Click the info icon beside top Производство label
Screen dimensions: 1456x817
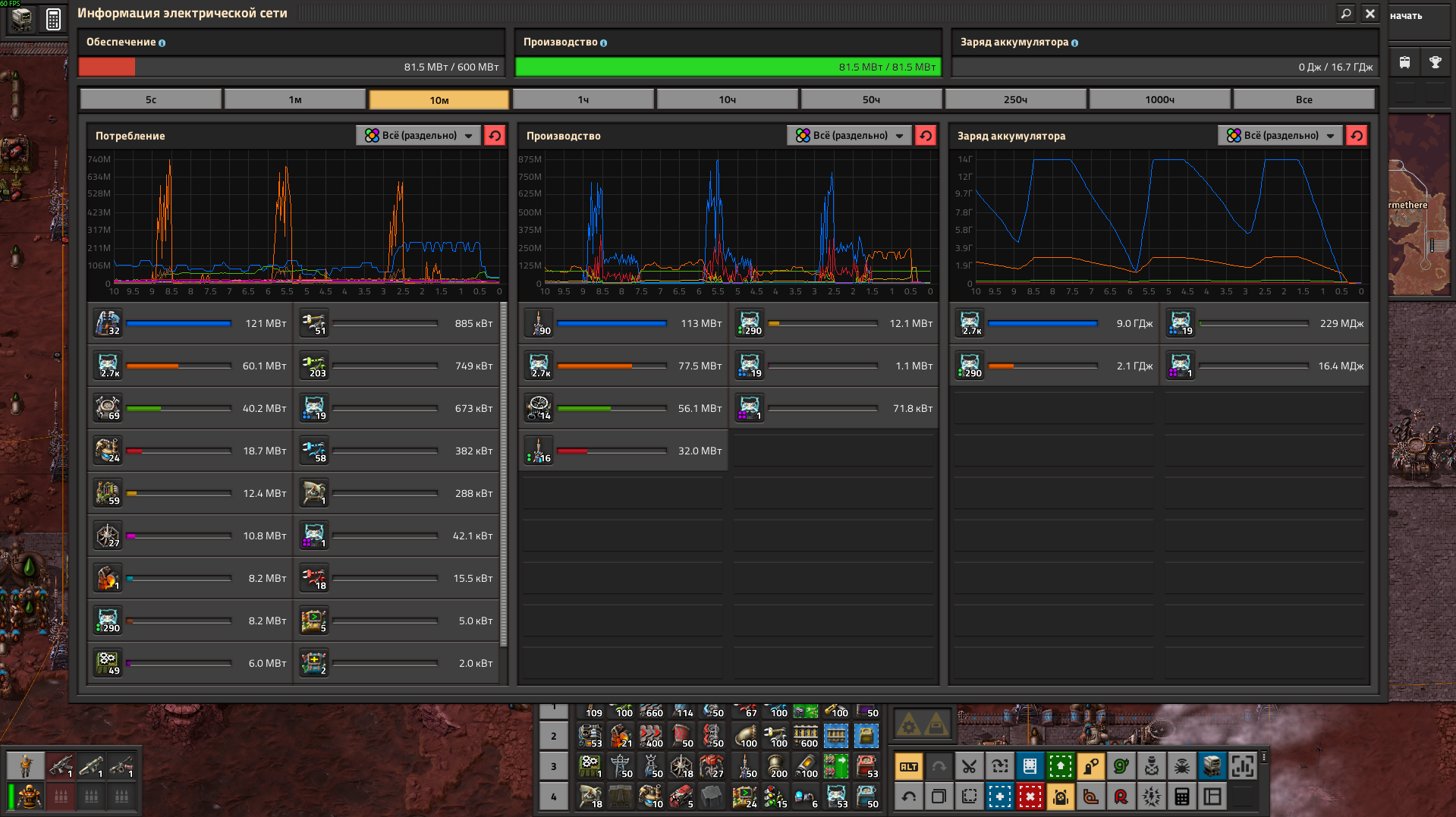click(x=604, y=43)
